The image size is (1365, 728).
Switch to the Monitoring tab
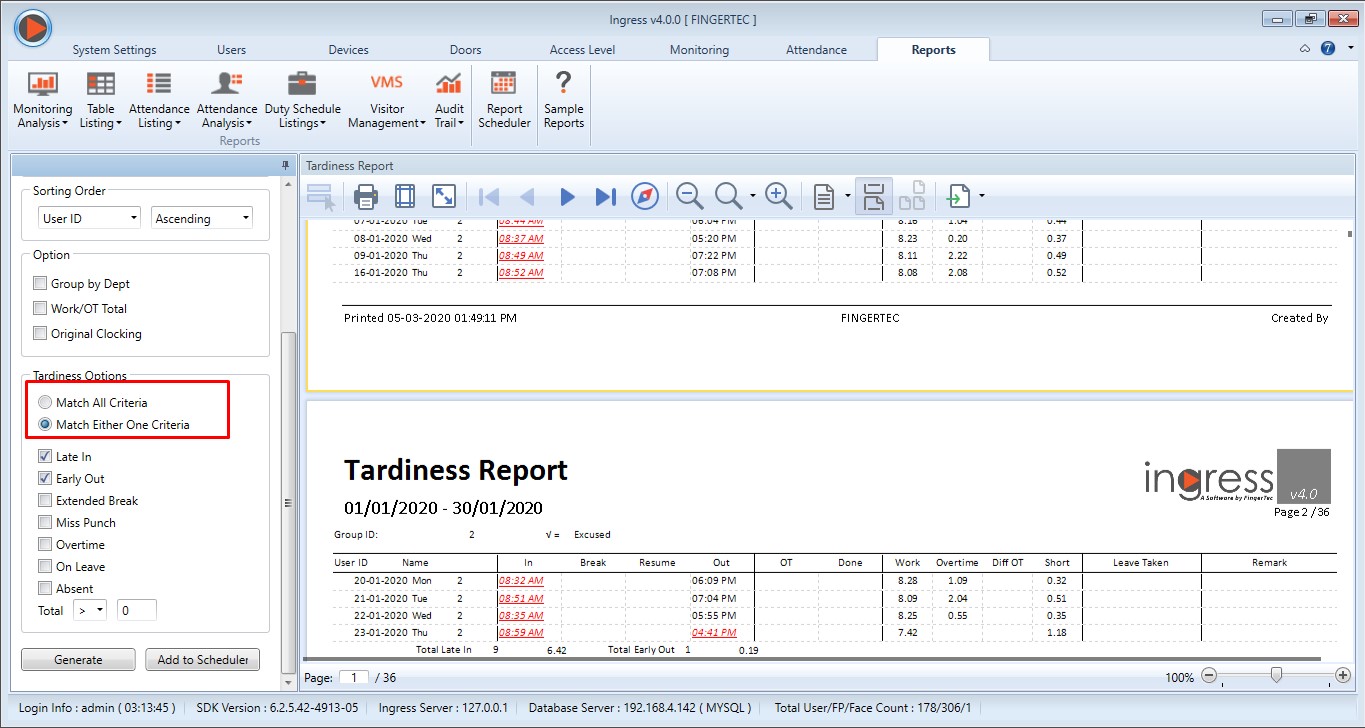click(x=699, y=50)
